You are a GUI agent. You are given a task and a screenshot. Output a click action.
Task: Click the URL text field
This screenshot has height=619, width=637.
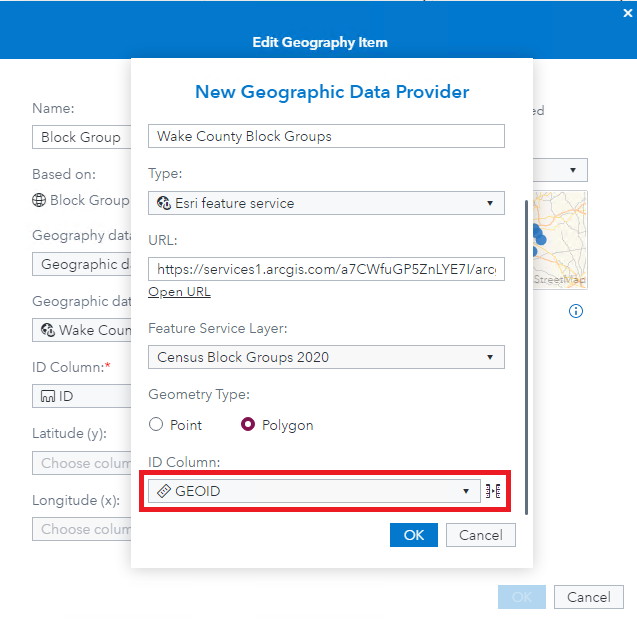tap(326, 269)
